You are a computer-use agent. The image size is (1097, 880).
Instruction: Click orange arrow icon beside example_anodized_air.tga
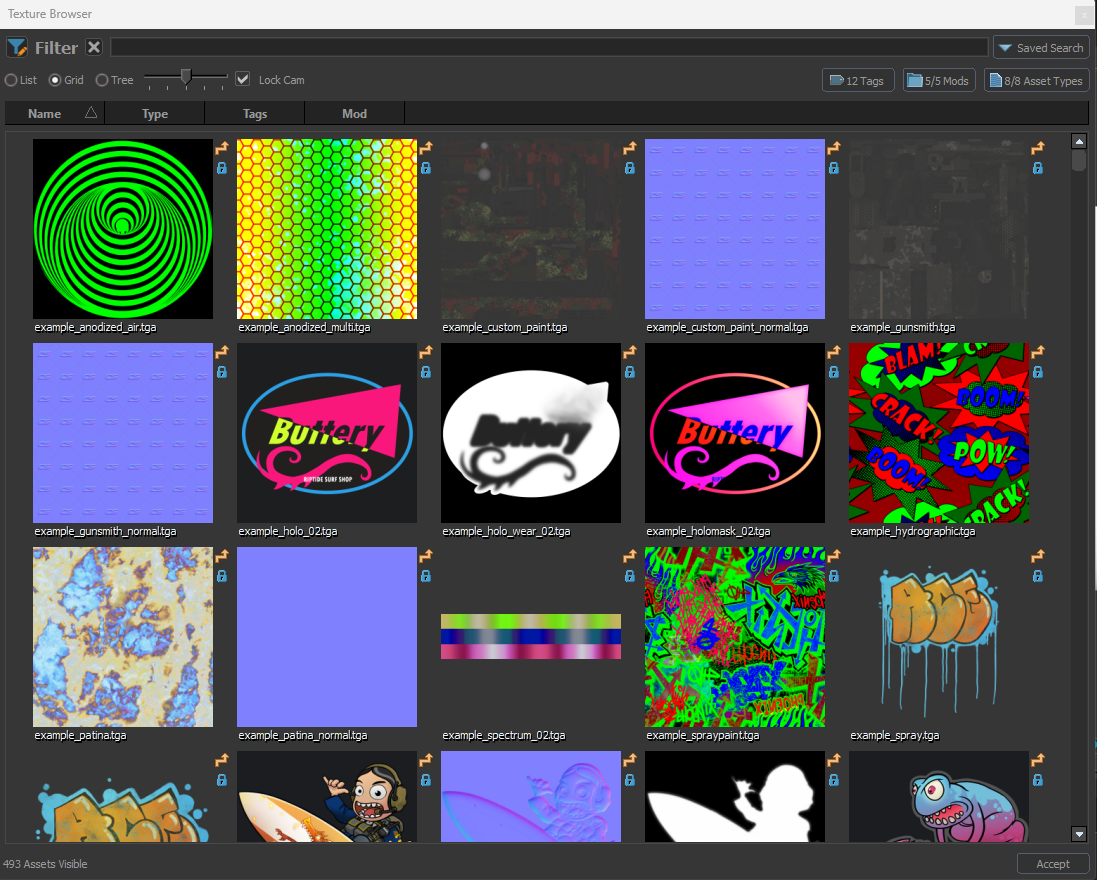coord(222,148)
